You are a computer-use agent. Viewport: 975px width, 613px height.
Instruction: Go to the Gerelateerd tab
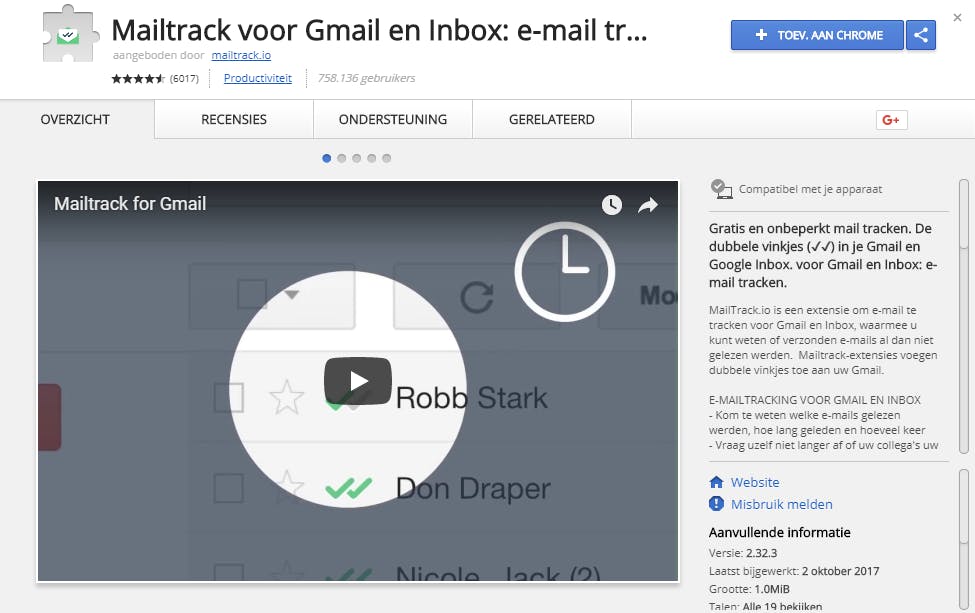[552, 119]
